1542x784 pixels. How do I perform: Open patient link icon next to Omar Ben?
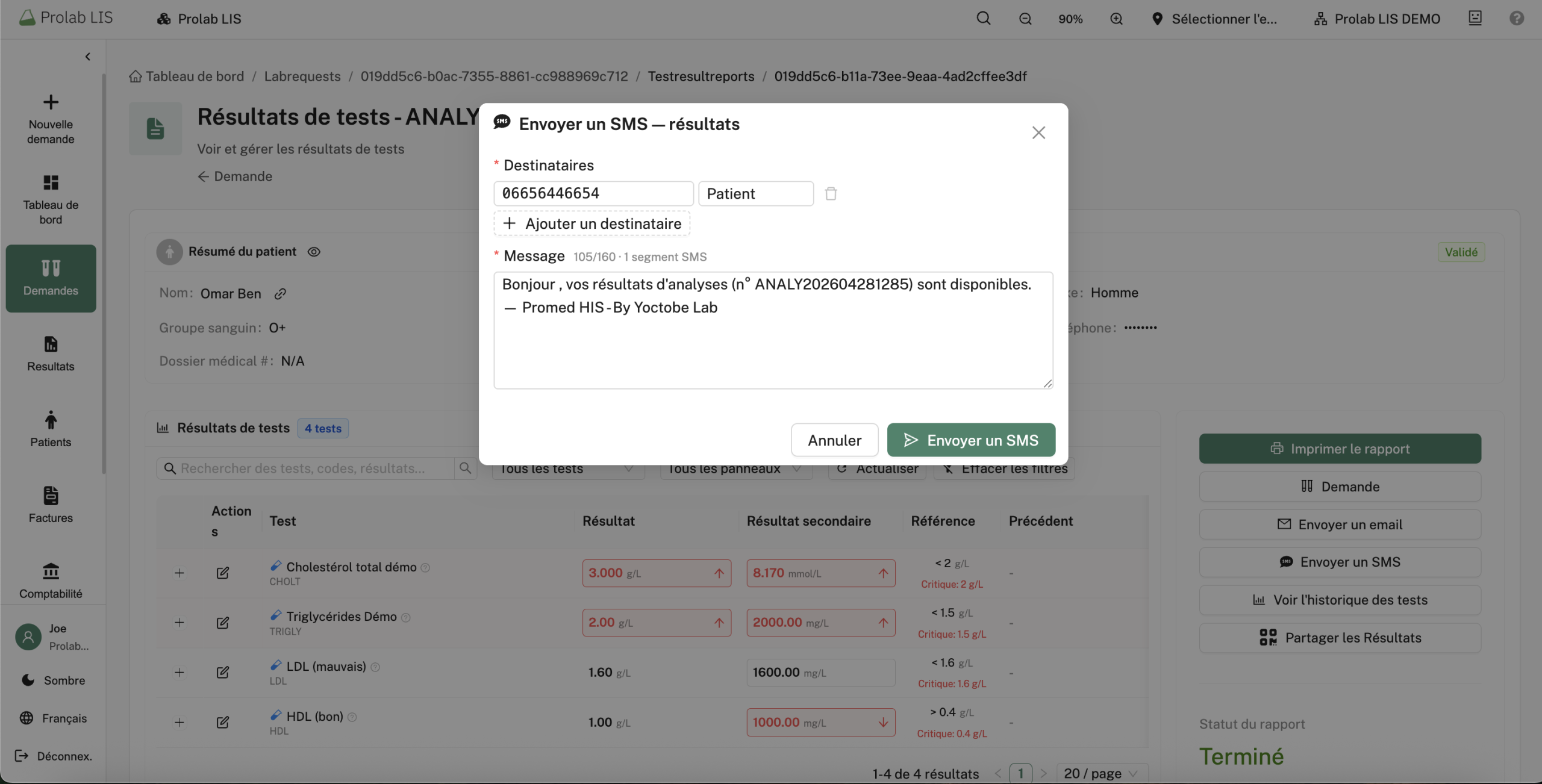click(x=280, y=294)
